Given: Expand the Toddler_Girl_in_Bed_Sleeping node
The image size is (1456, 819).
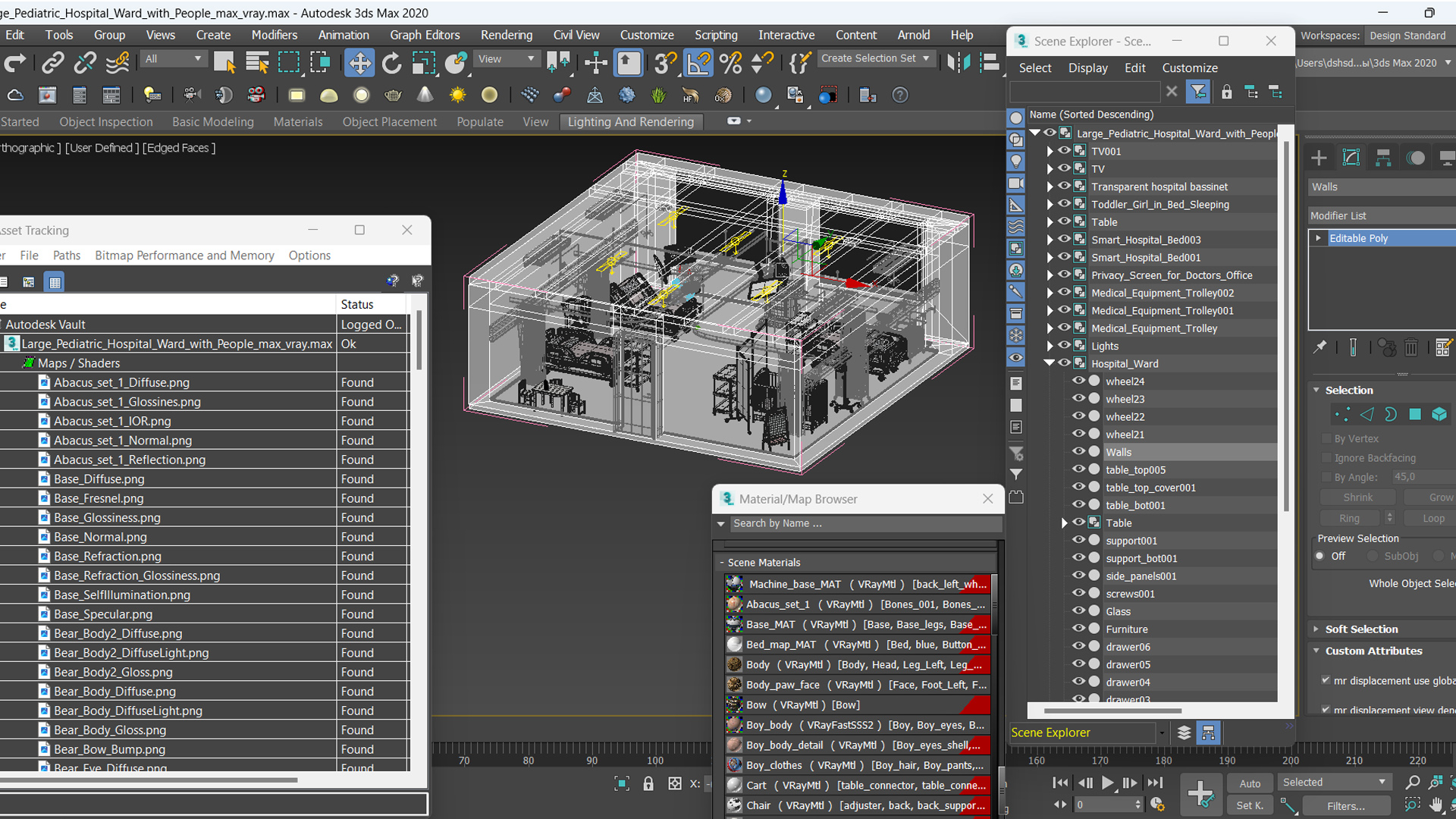Looking at the screenshot, I should pos(1050,204).
